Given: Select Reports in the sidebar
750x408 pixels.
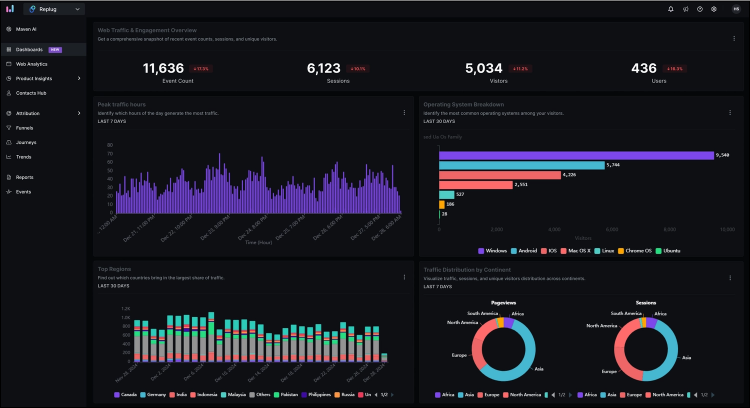Looking at the screenshot, I should 44,177.
